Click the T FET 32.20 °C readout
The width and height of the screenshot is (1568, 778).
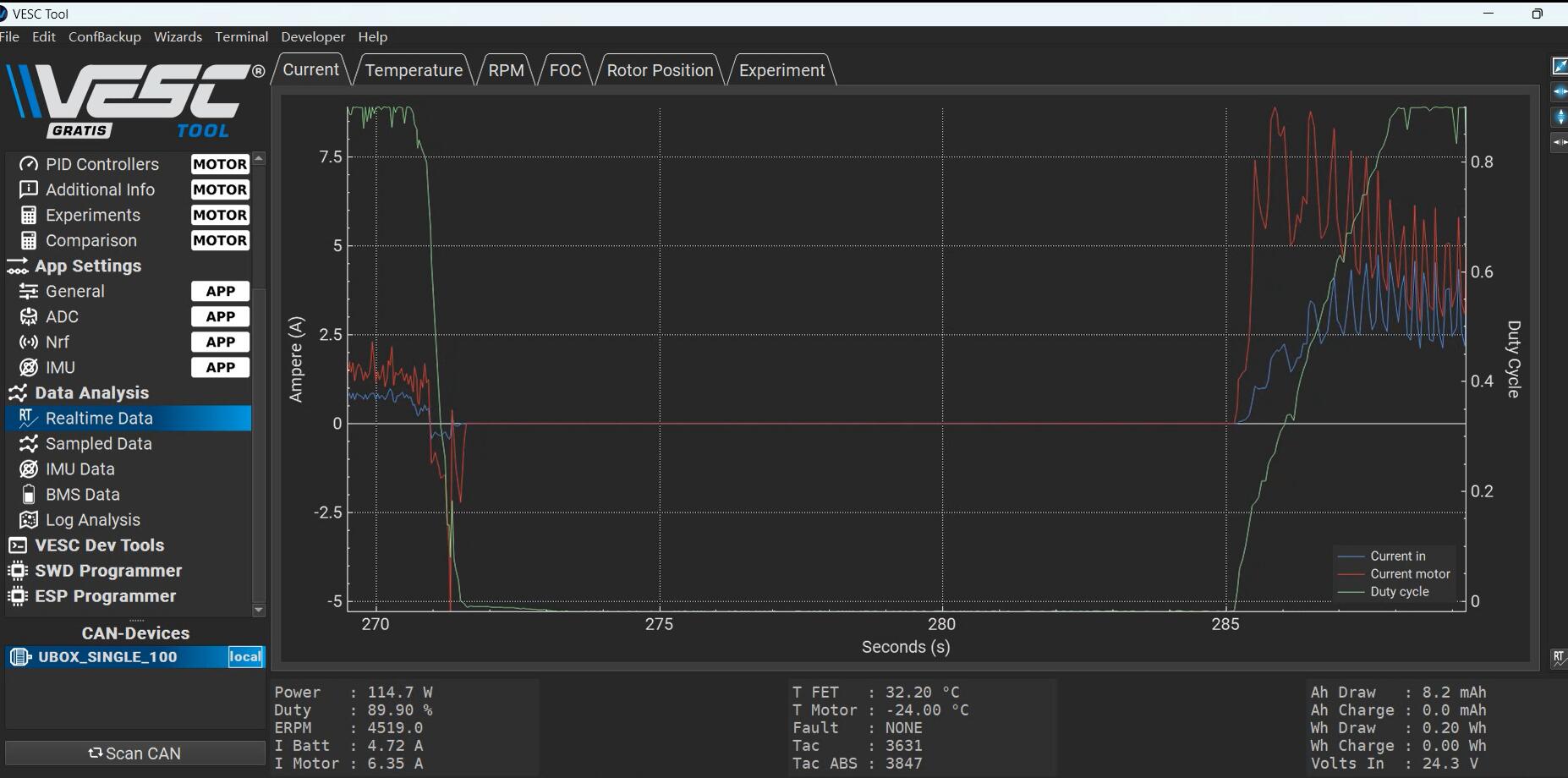click(876, 693)
